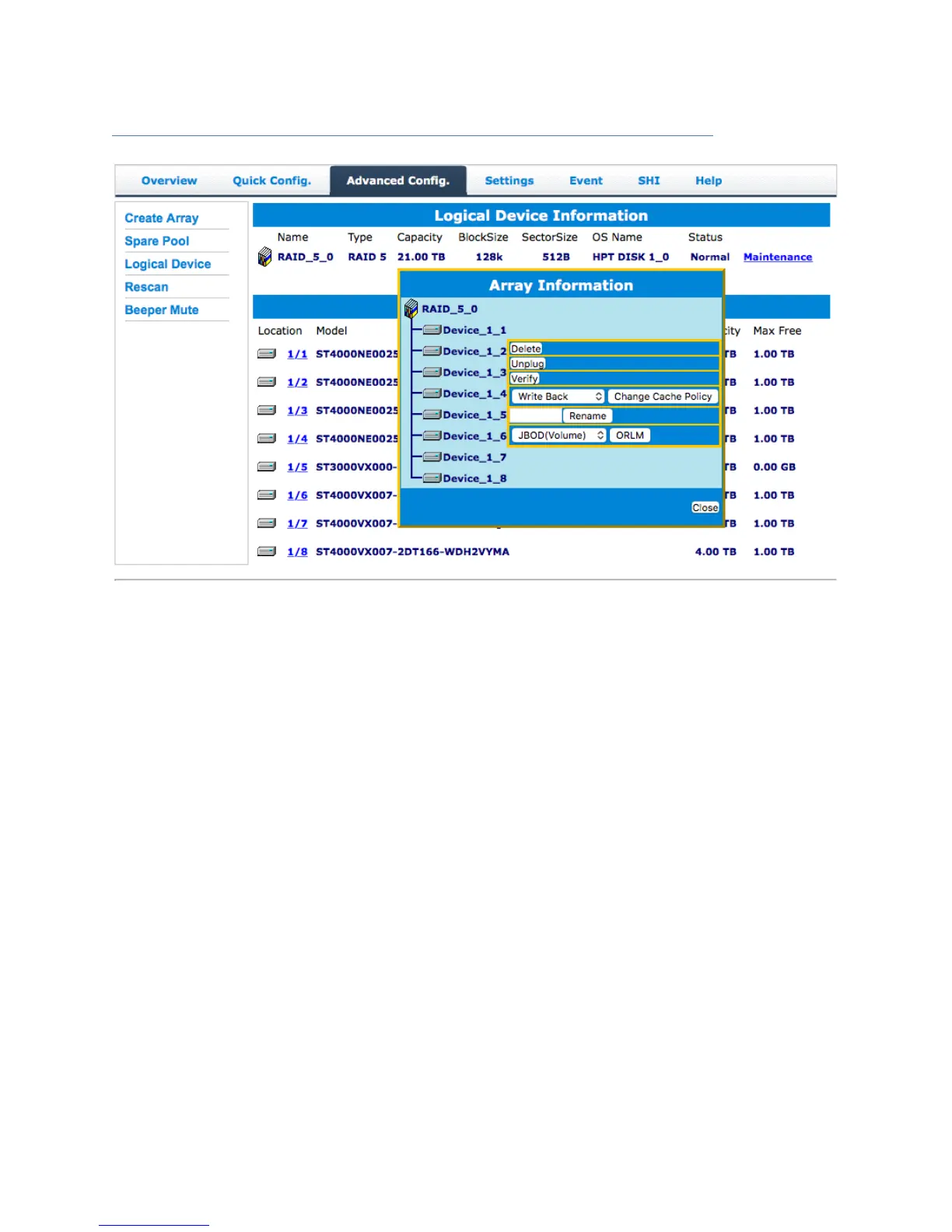
Task: Click the HPT DISK 1_0 OS name
Action: (x=630, y=257)
